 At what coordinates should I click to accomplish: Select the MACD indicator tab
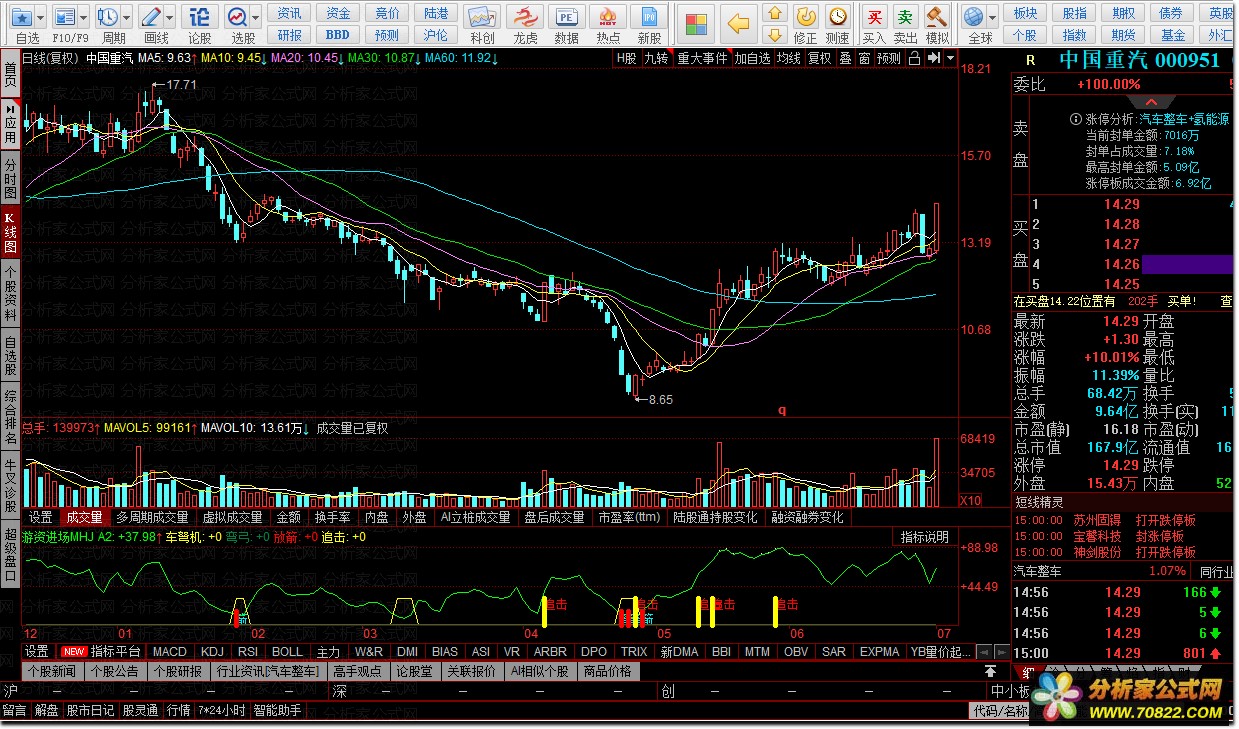point(170,652)
